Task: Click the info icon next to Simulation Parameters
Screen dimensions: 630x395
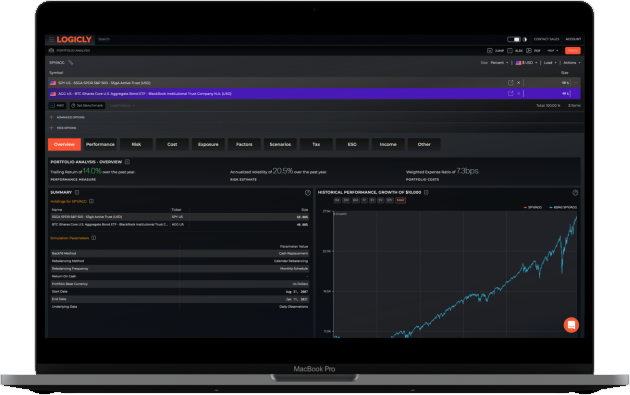Action: click(x=94, y=238)
